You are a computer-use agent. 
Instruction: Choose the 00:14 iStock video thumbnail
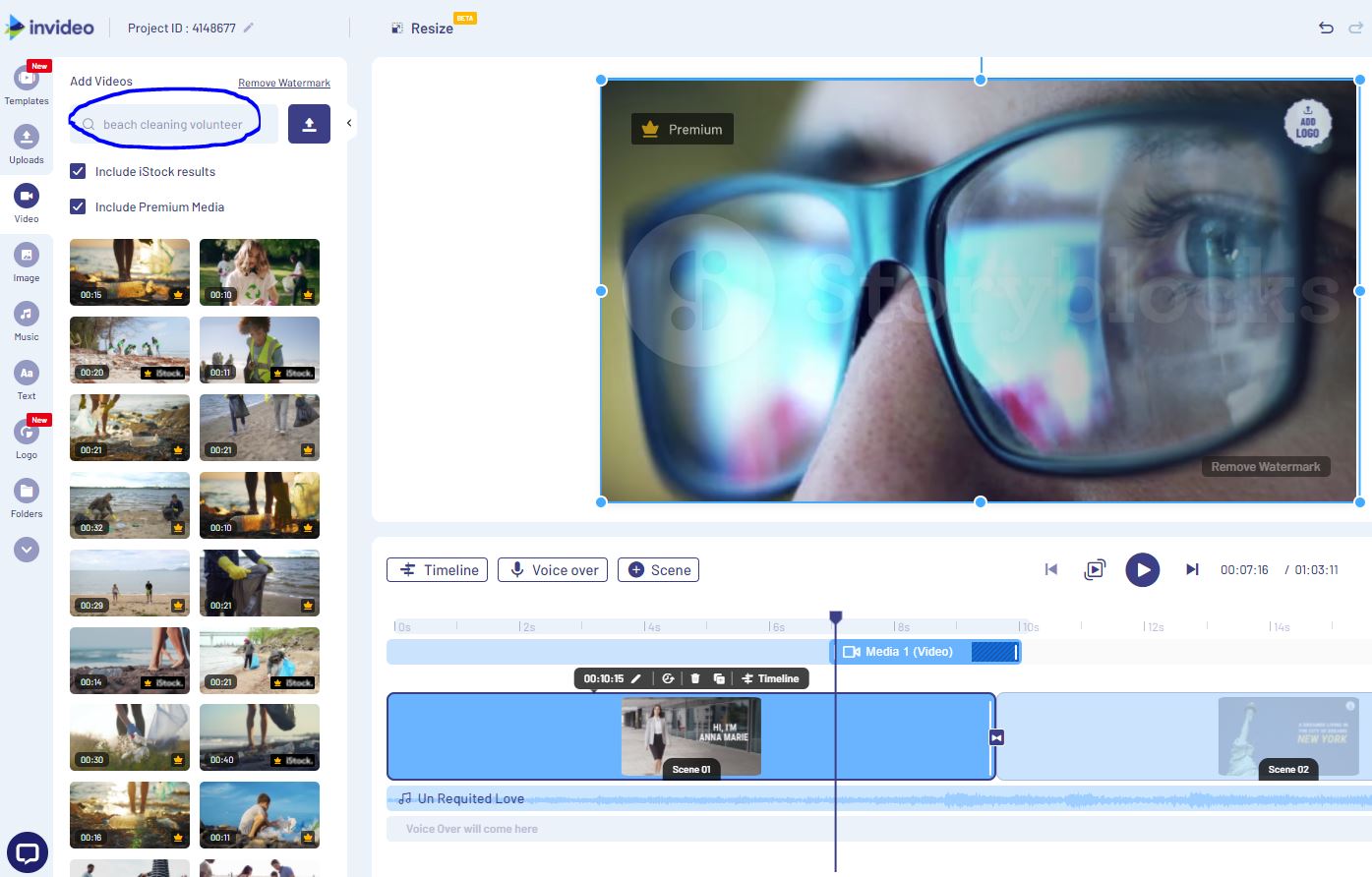[130, 661]
